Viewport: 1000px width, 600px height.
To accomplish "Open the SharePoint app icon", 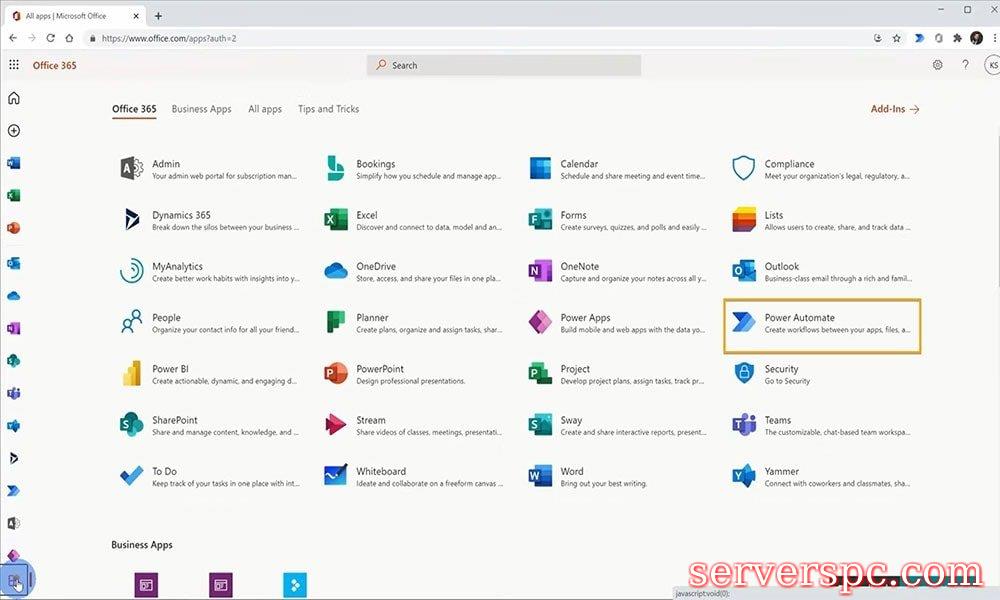I will click(x=131, y=425).
